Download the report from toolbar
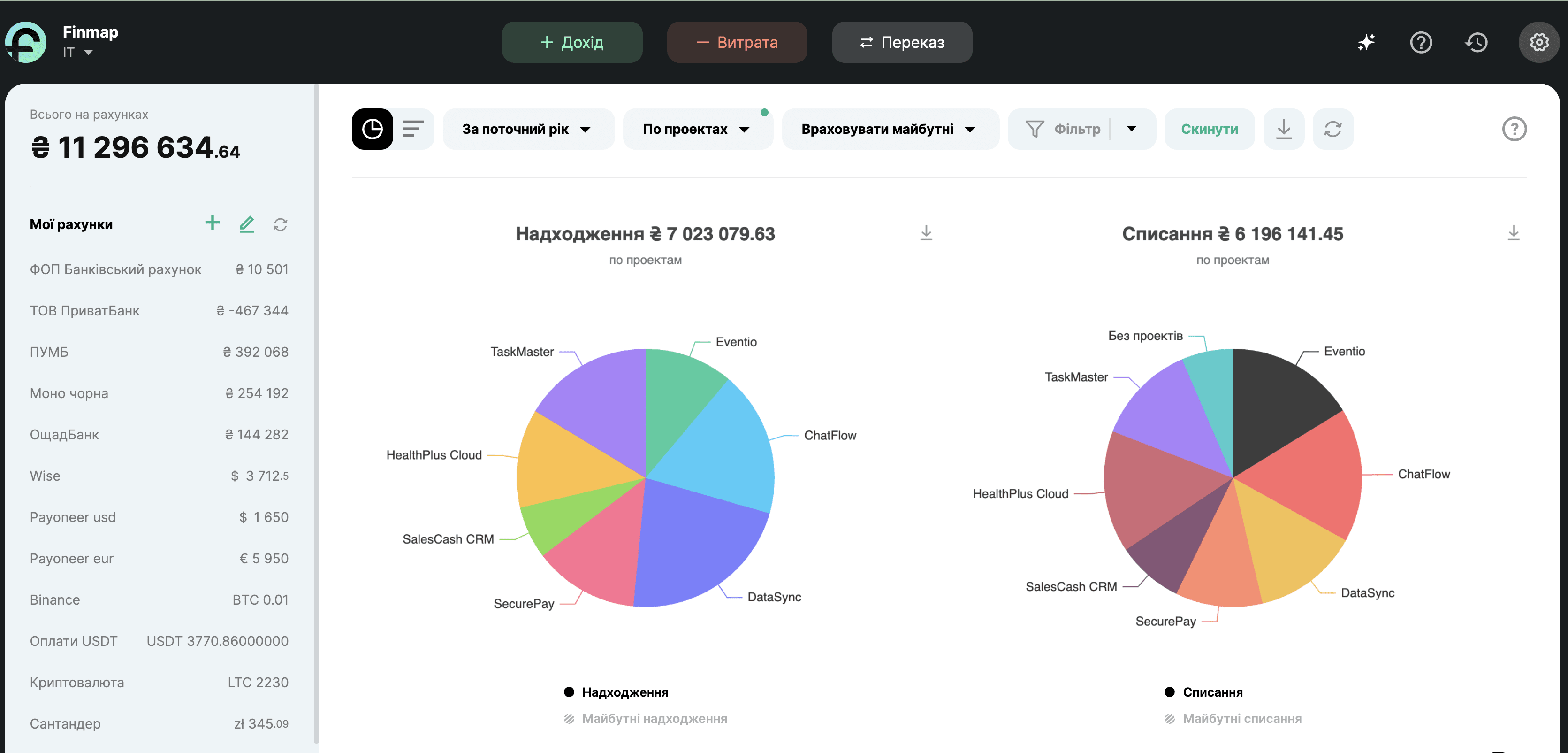The width and height of the screenshot is (1568, 753). (x=1284, y=129)
